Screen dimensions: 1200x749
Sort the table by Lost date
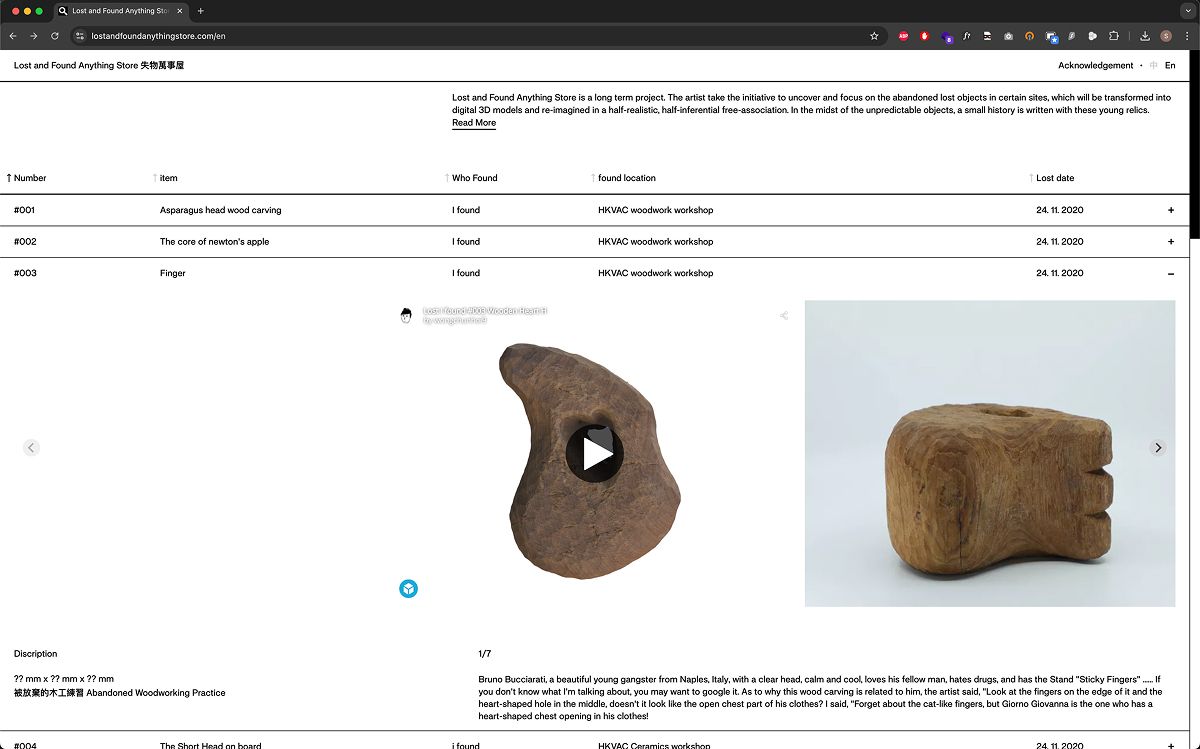(x=1052, y=178)
